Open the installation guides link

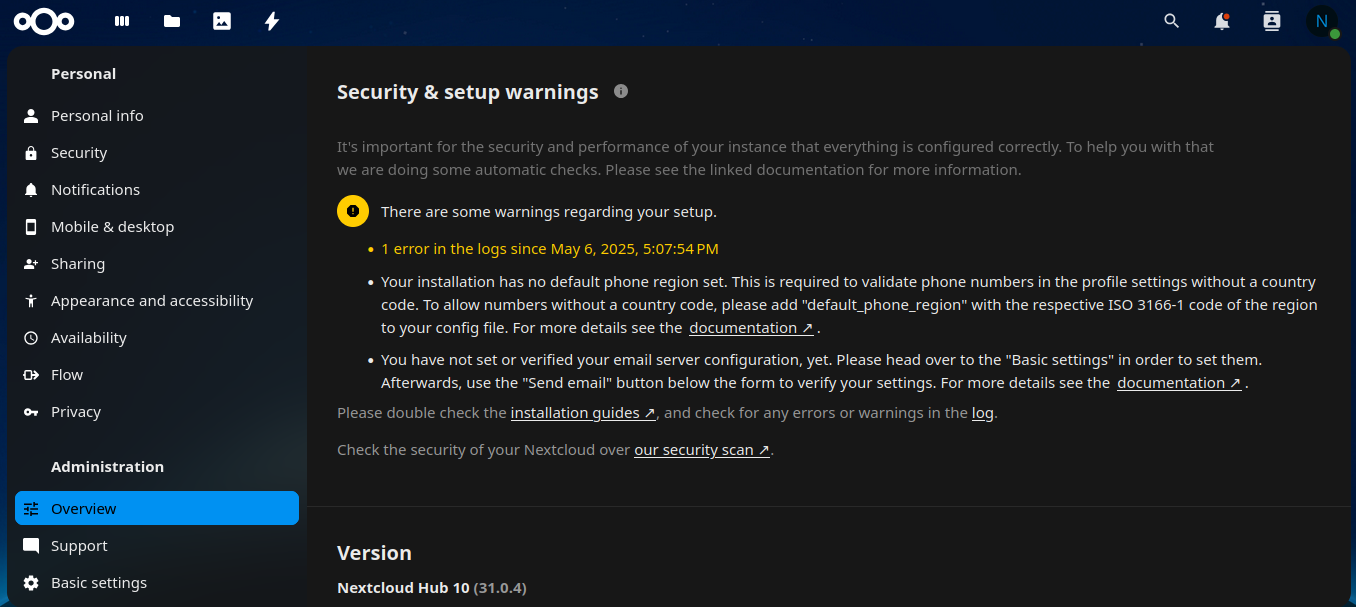(583, 413)
